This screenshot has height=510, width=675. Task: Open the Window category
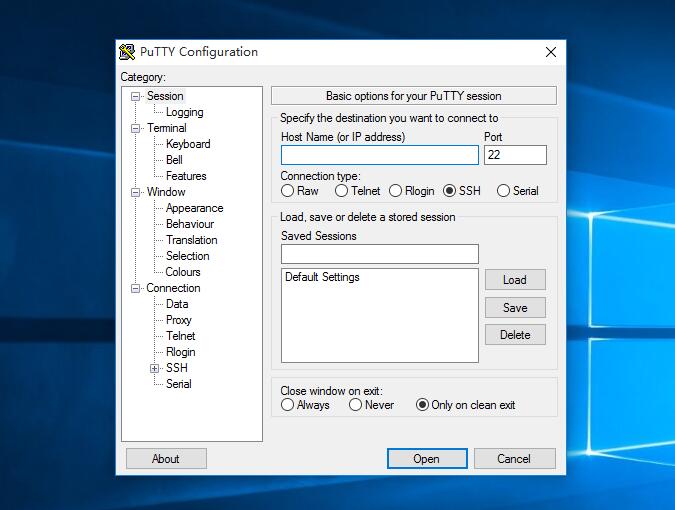166,192
